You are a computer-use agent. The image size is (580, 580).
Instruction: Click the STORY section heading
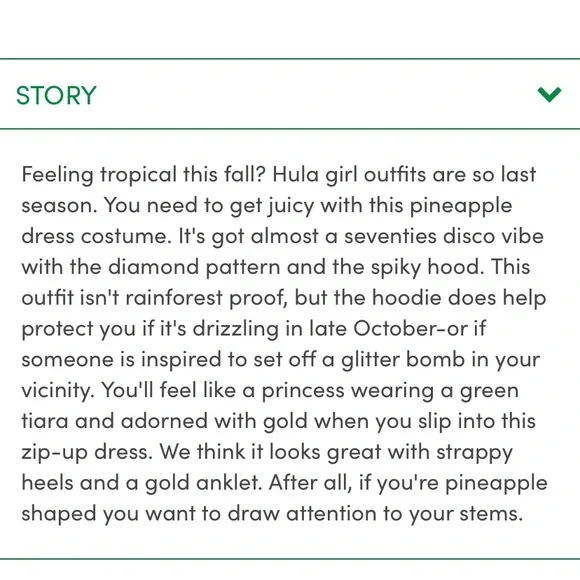coord(56,95)
